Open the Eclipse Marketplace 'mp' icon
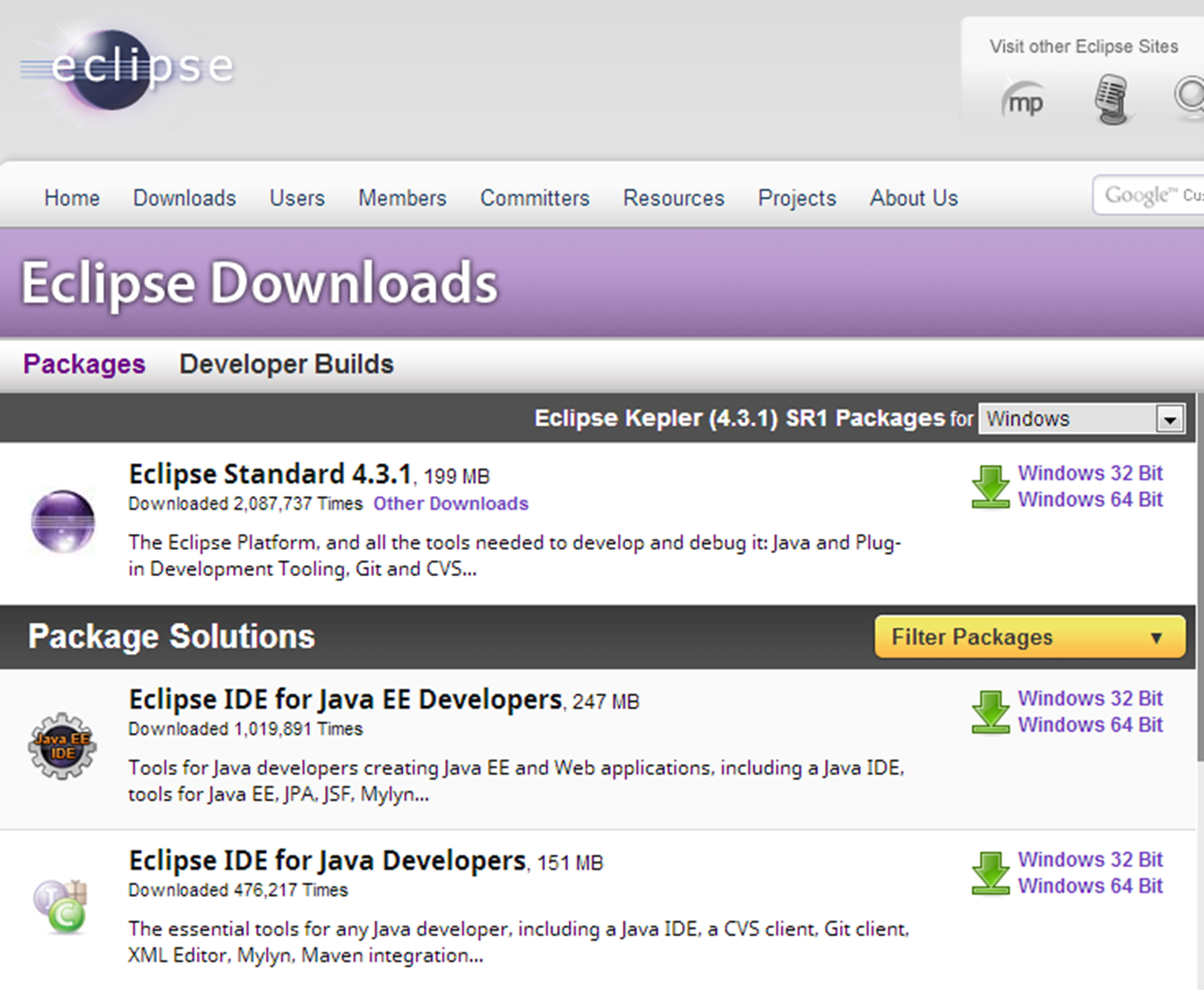This screenshot has width=1204, height=990. coord(1023,101)
